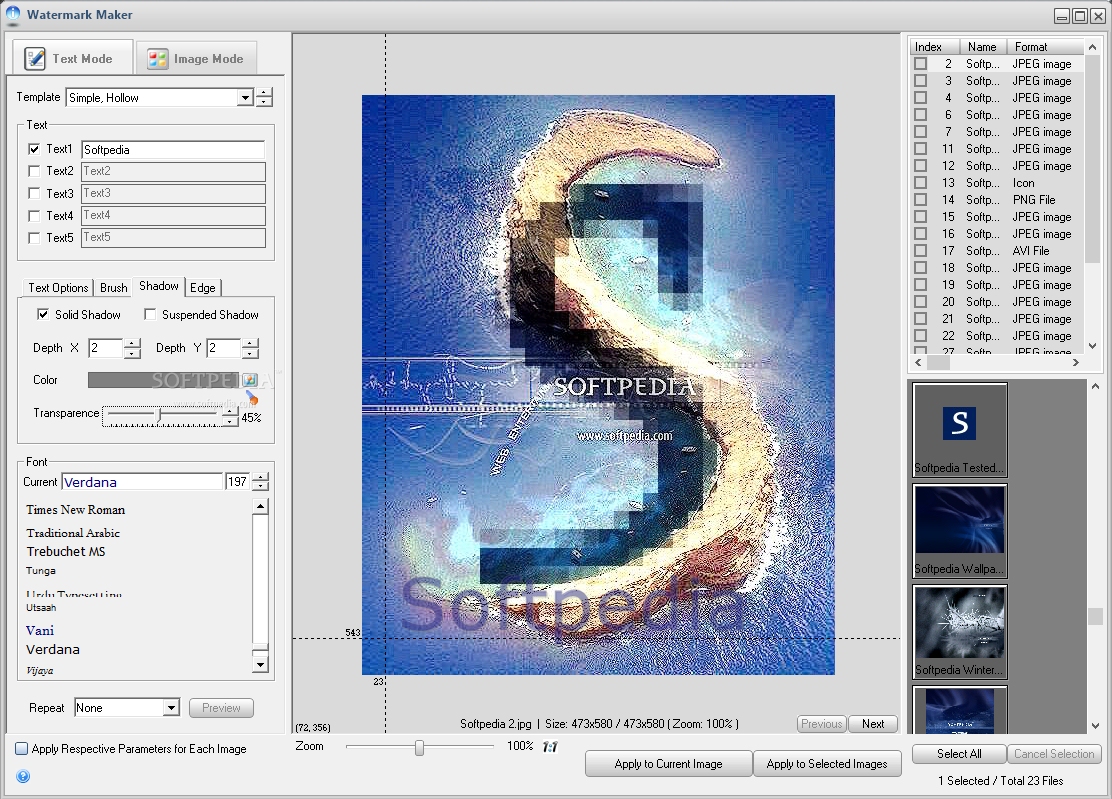This screenshot has height=799, width=1112.
Task: Open the Template dropdown
Action: coord(245,97)
